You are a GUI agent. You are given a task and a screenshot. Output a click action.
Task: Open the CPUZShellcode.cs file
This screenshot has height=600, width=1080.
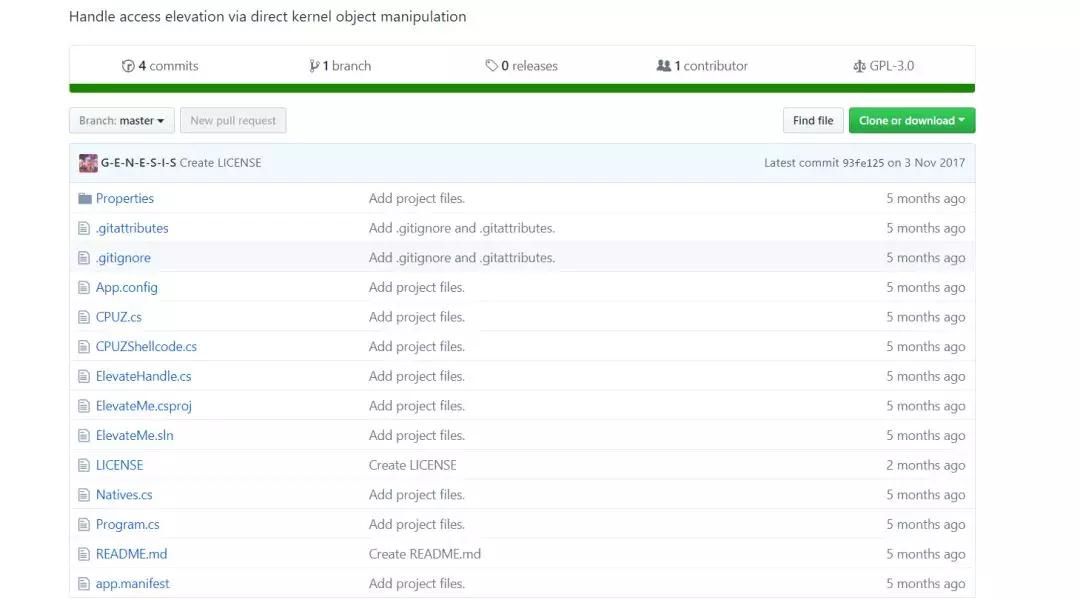[x=146, y=346]
